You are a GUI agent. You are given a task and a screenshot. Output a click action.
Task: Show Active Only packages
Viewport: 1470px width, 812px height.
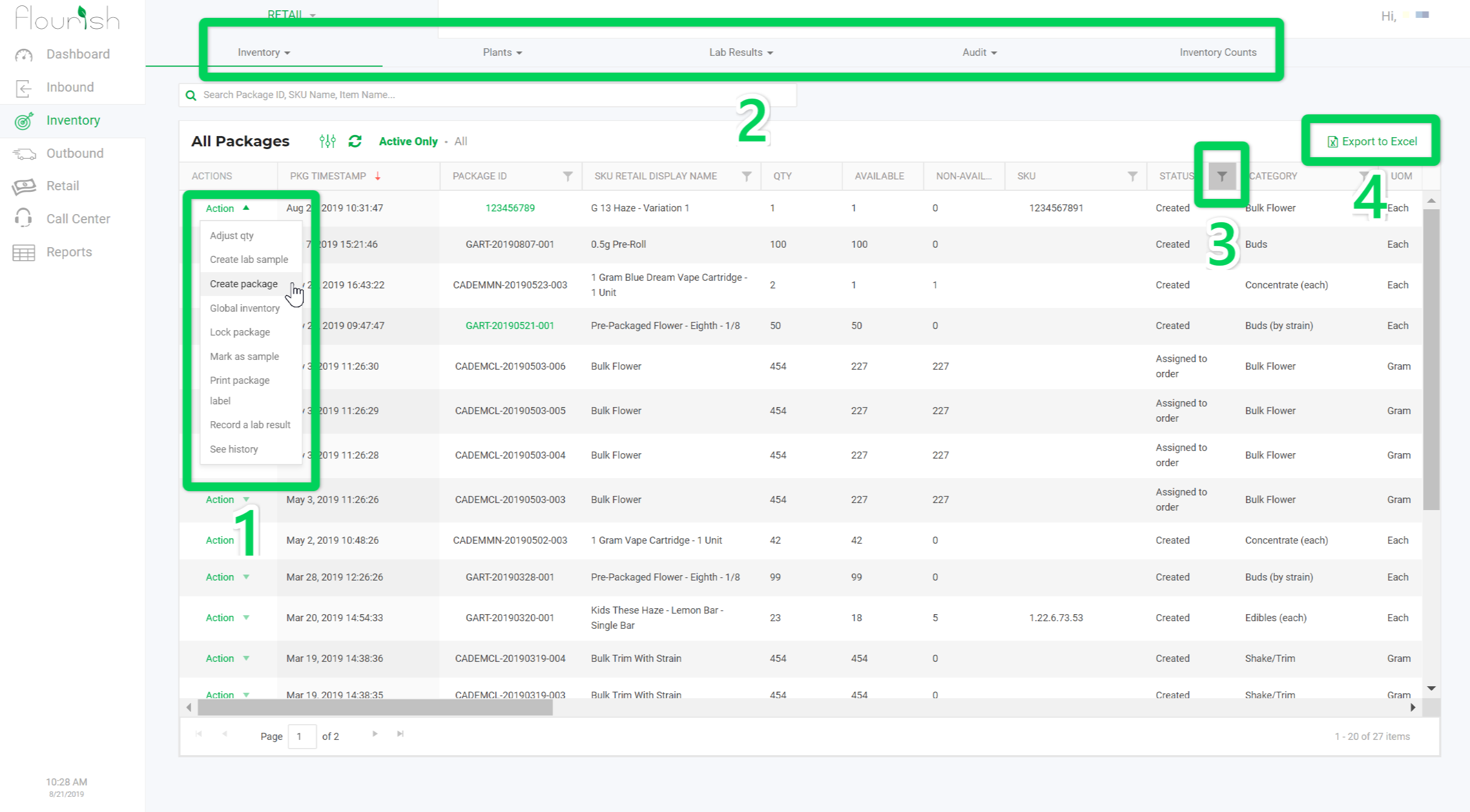coord(408,141)
